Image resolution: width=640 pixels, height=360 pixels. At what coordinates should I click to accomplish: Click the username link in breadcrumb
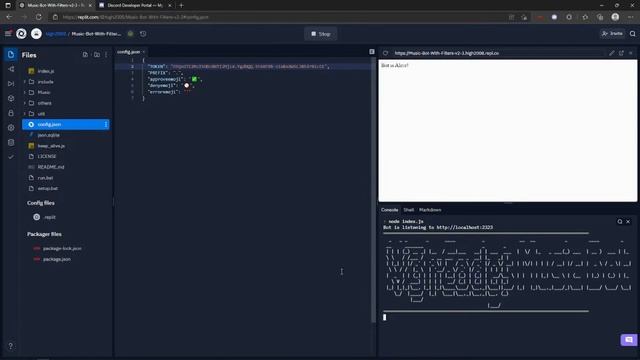pyautogui.click(x=56, y=34)
